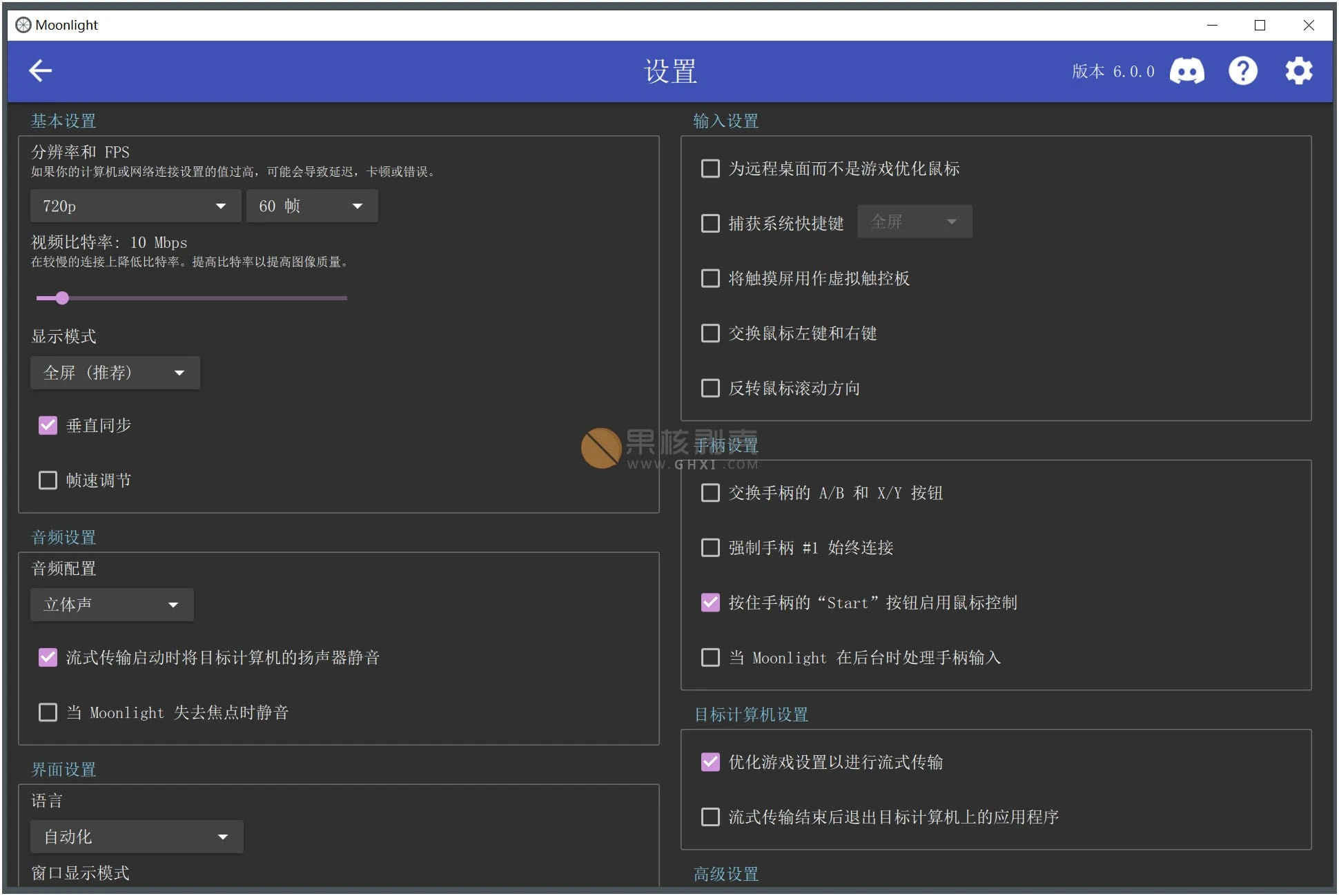This screenshot has width=1339, height=896.
Task: Click the 目标计算机设置 section heading
Action: 751,714
